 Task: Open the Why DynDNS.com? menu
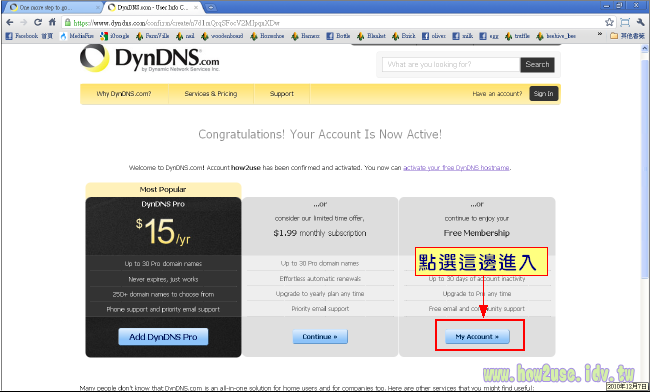(x=124, y=94)
